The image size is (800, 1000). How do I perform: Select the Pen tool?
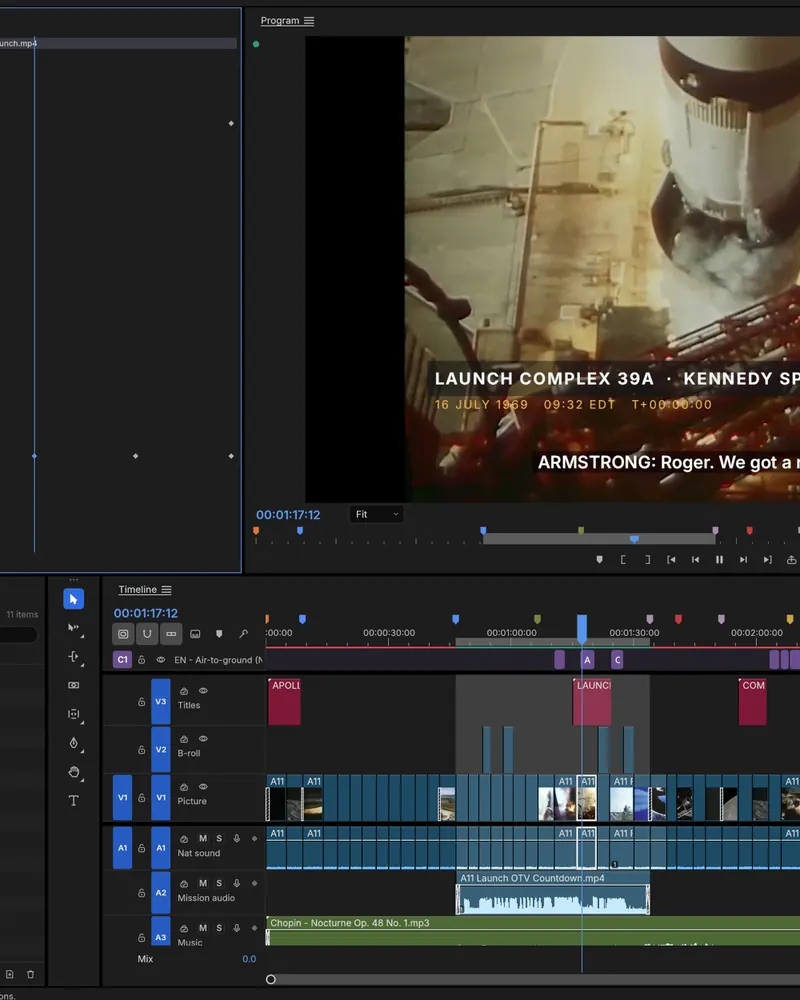coord(73,743)
